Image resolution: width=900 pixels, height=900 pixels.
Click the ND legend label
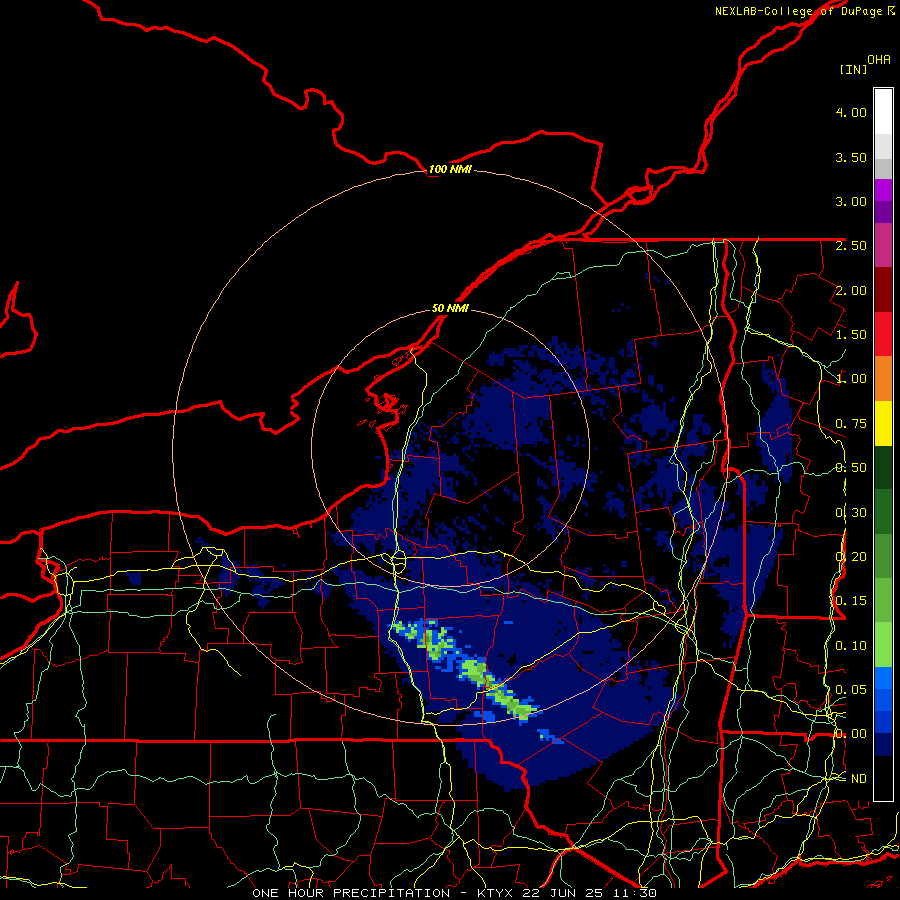click(859, 779)
